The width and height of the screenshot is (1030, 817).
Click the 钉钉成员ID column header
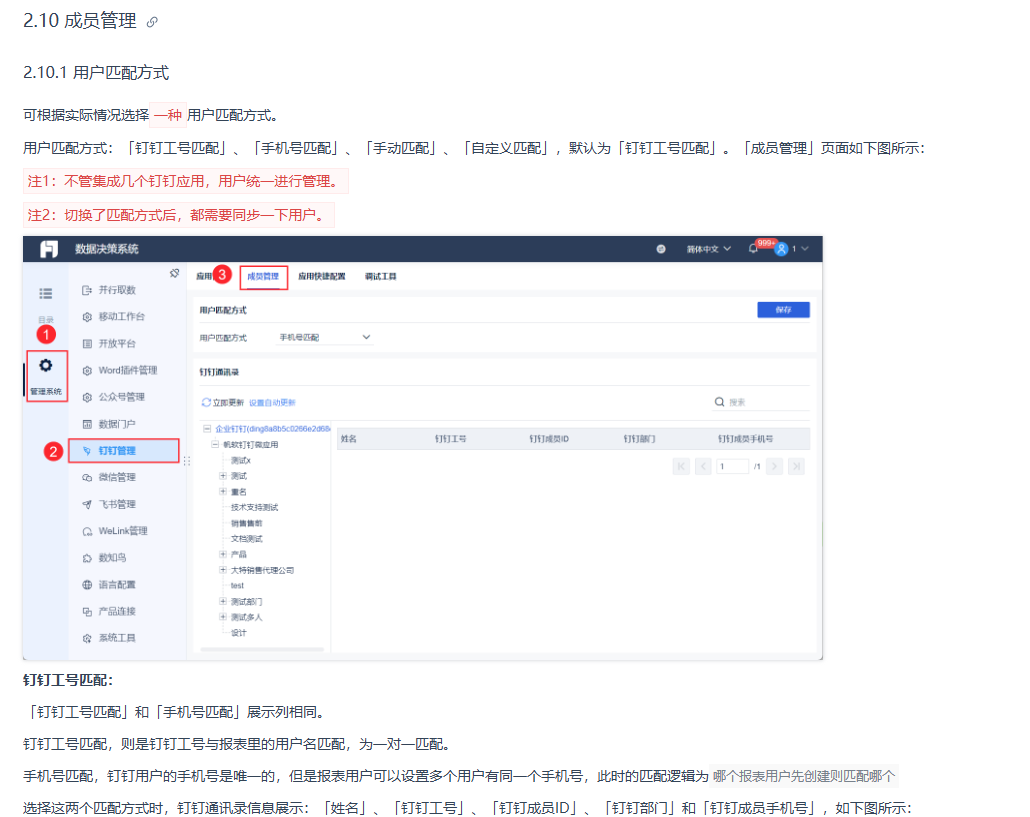click(549, 439)
